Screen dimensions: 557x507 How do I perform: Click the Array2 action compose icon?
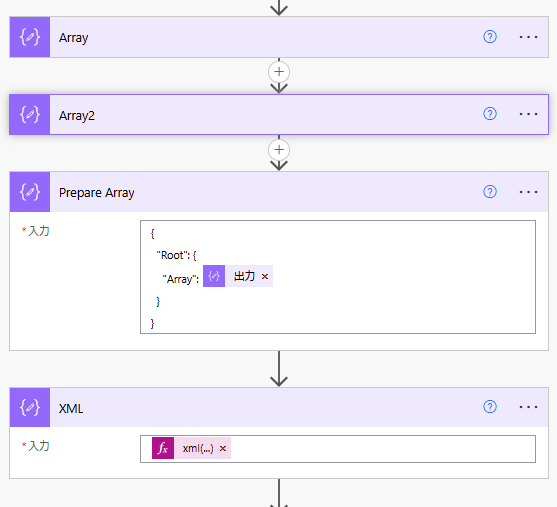pyautogui.click(x=30, y=114)
